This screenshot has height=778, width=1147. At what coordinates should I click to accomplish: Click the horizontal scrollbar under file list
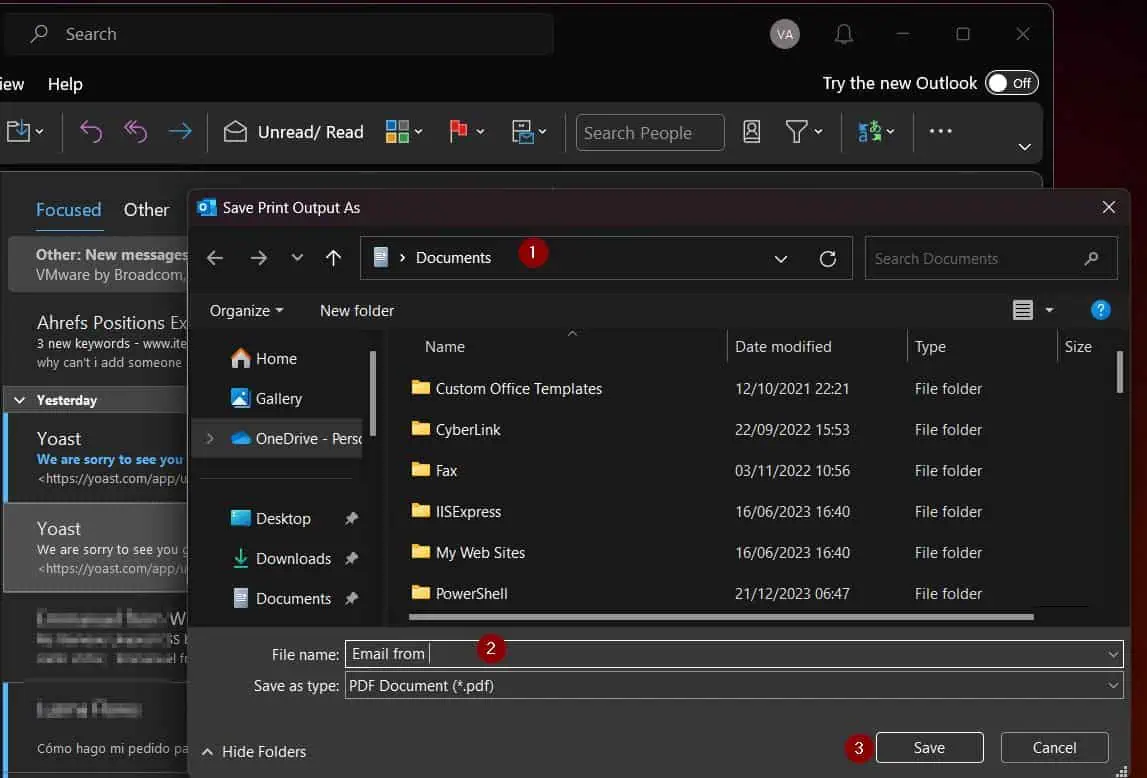pos(721,616)
